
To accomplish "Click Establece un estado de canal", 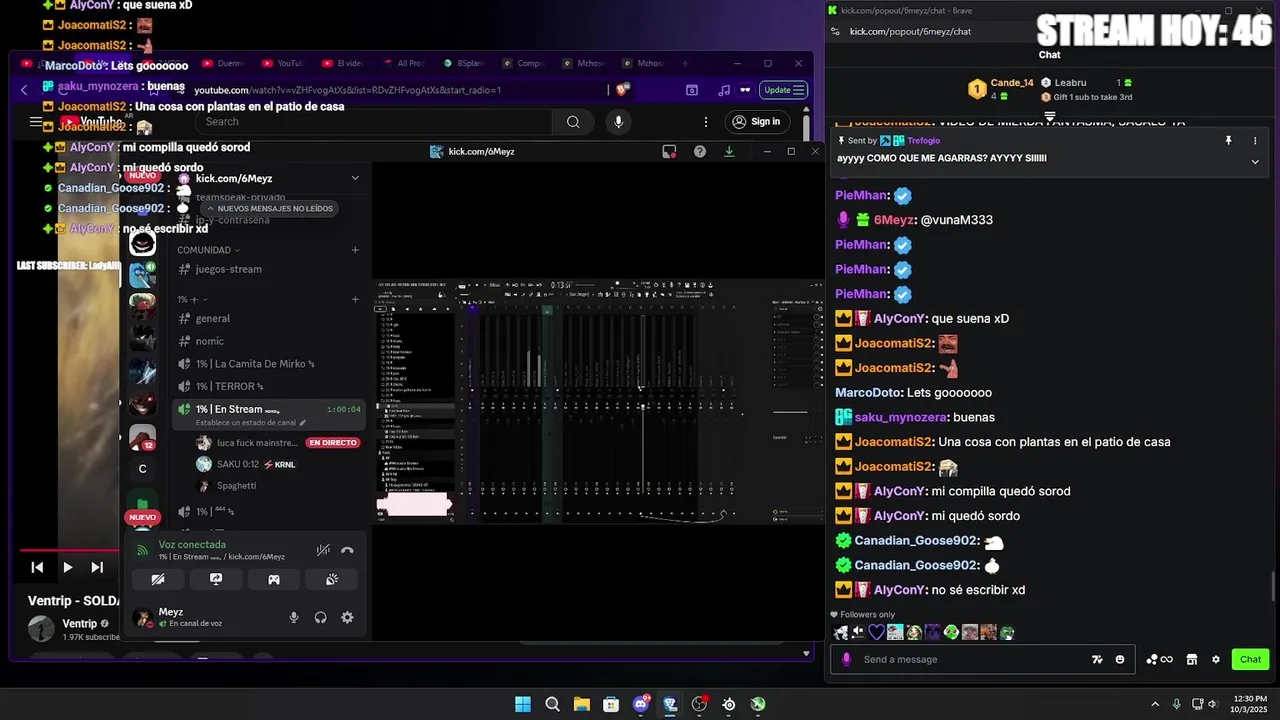I will coord(250,423).
